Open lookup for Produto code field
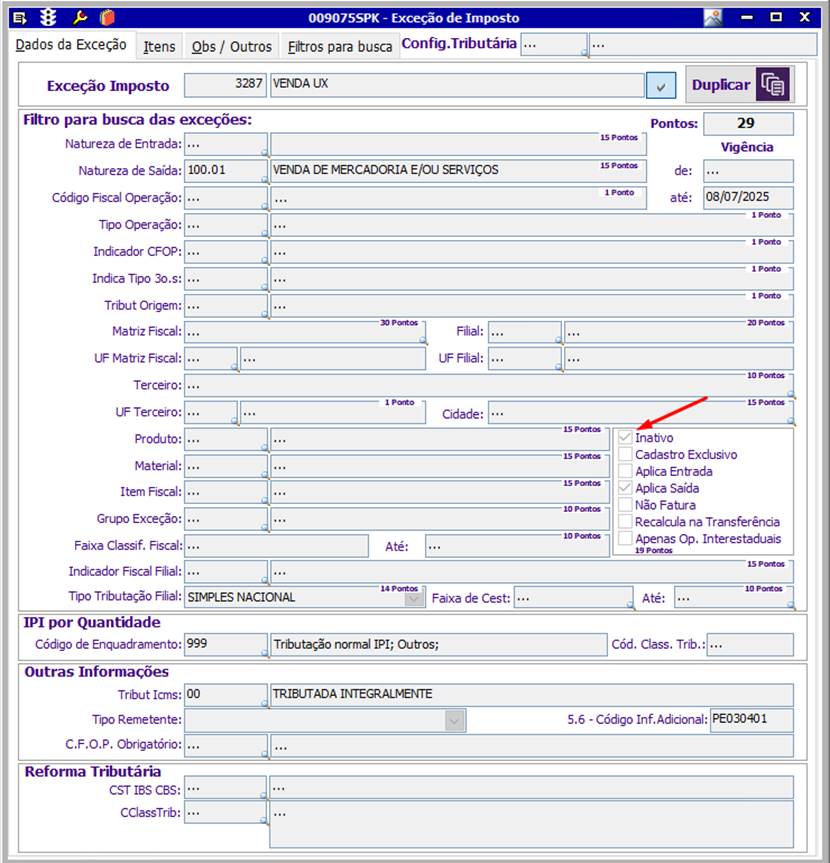 point(264,448)
